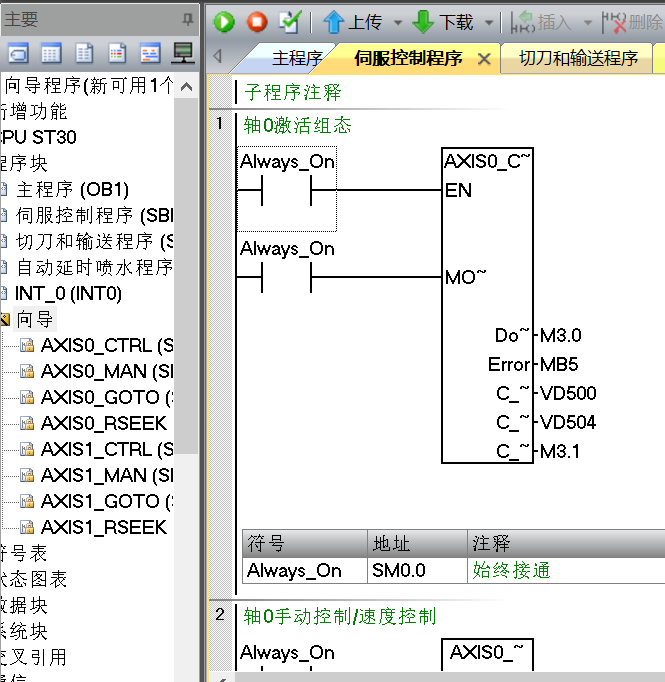Click the green RUN button in toolbar

coord(224,22)
